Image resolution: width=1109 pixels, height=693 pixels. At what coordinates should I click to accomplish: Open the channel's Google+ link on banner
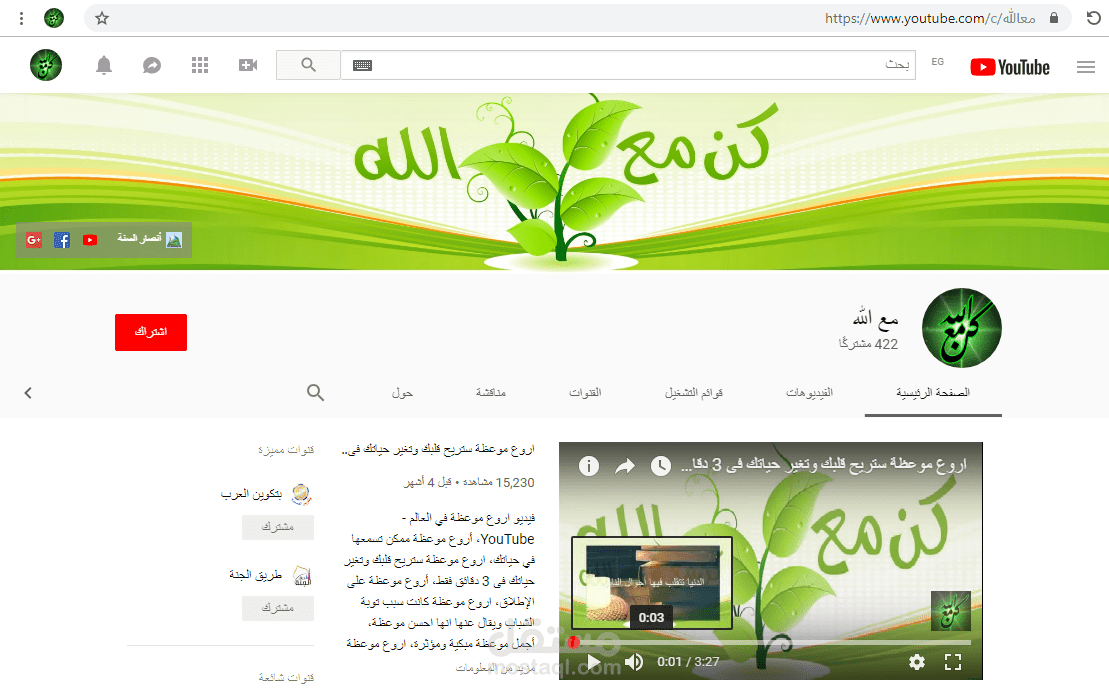(x=33, y=239)
